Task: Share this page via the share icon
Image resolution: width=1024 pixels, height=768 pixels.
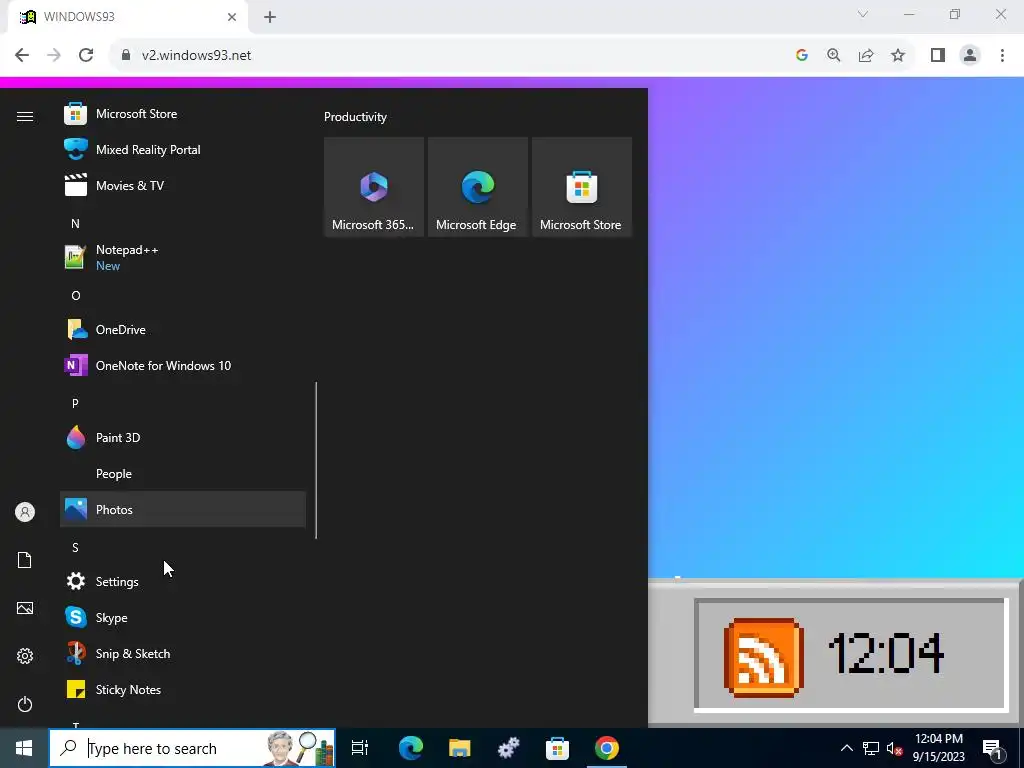Action: pos(866,55)
